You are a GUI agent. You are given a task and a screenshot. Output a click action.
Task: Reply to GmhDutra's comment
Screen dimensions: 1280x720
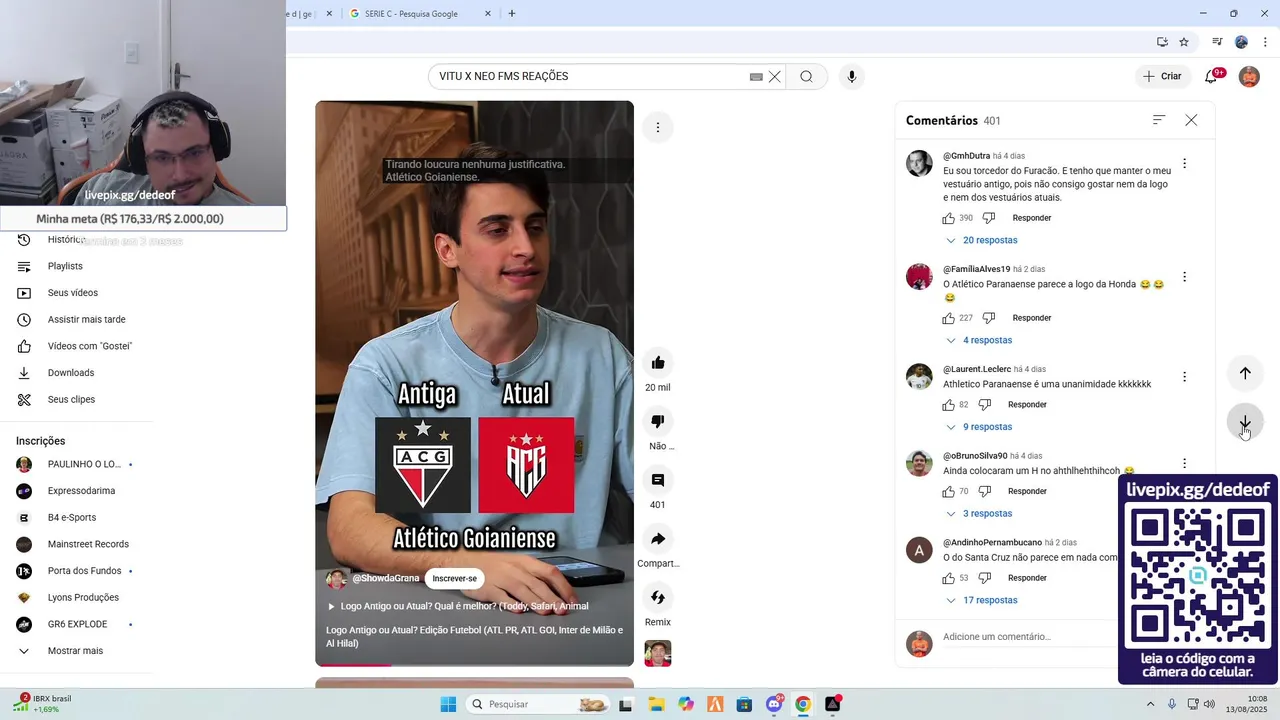coord(1032,218)
